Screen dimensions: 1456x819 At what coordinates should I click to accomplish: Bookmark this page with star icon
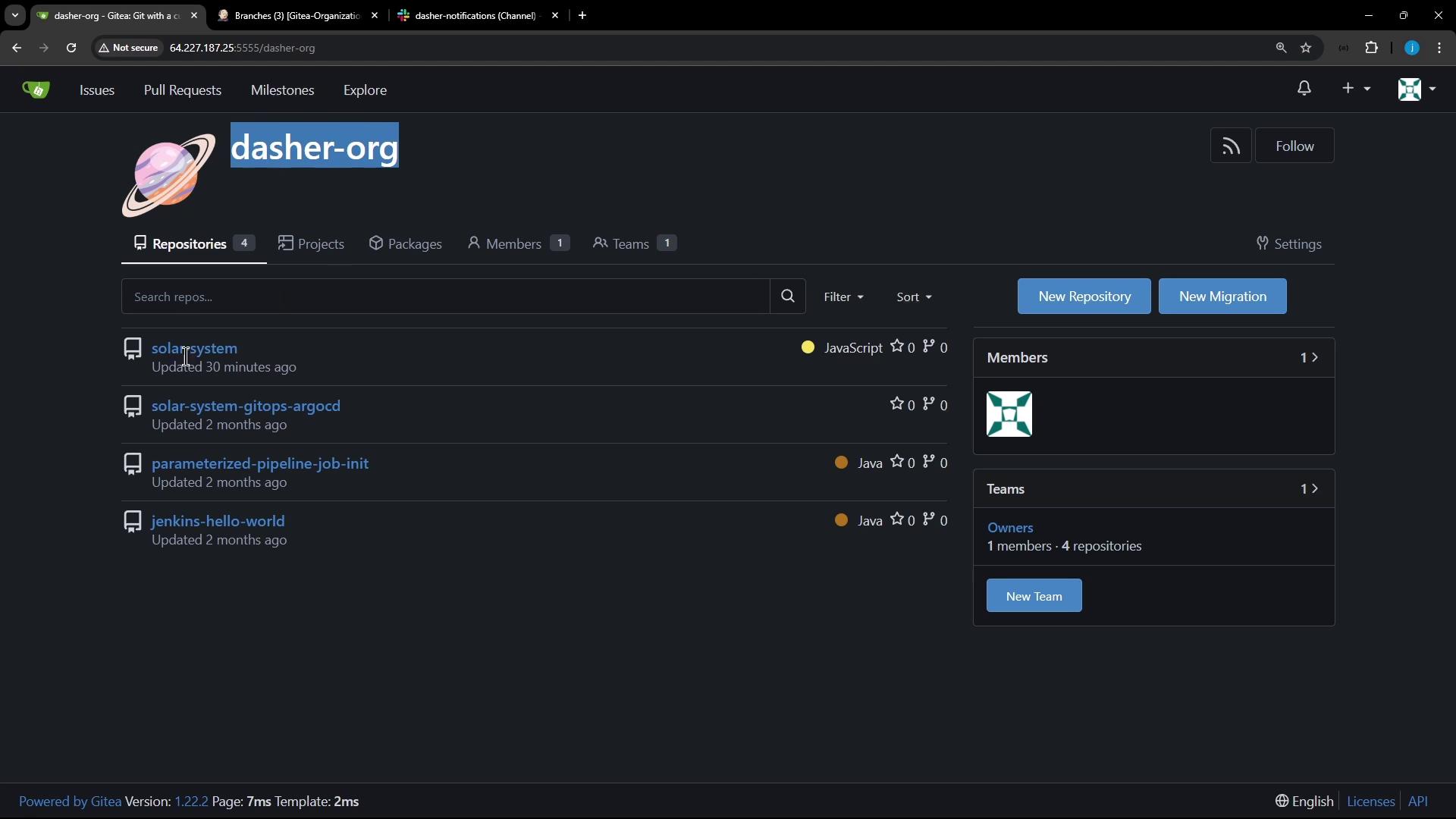tap(1306, 48)
